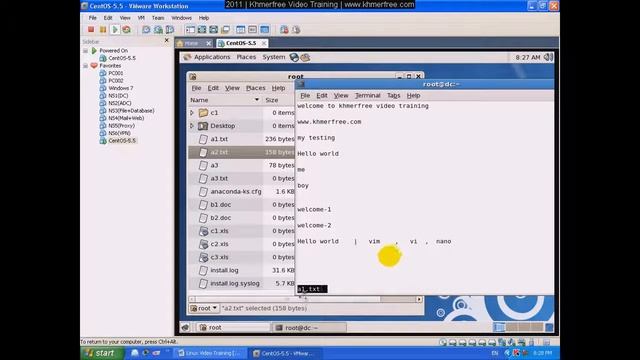
Task: Open file manager View menu
Action: (232, 88)
